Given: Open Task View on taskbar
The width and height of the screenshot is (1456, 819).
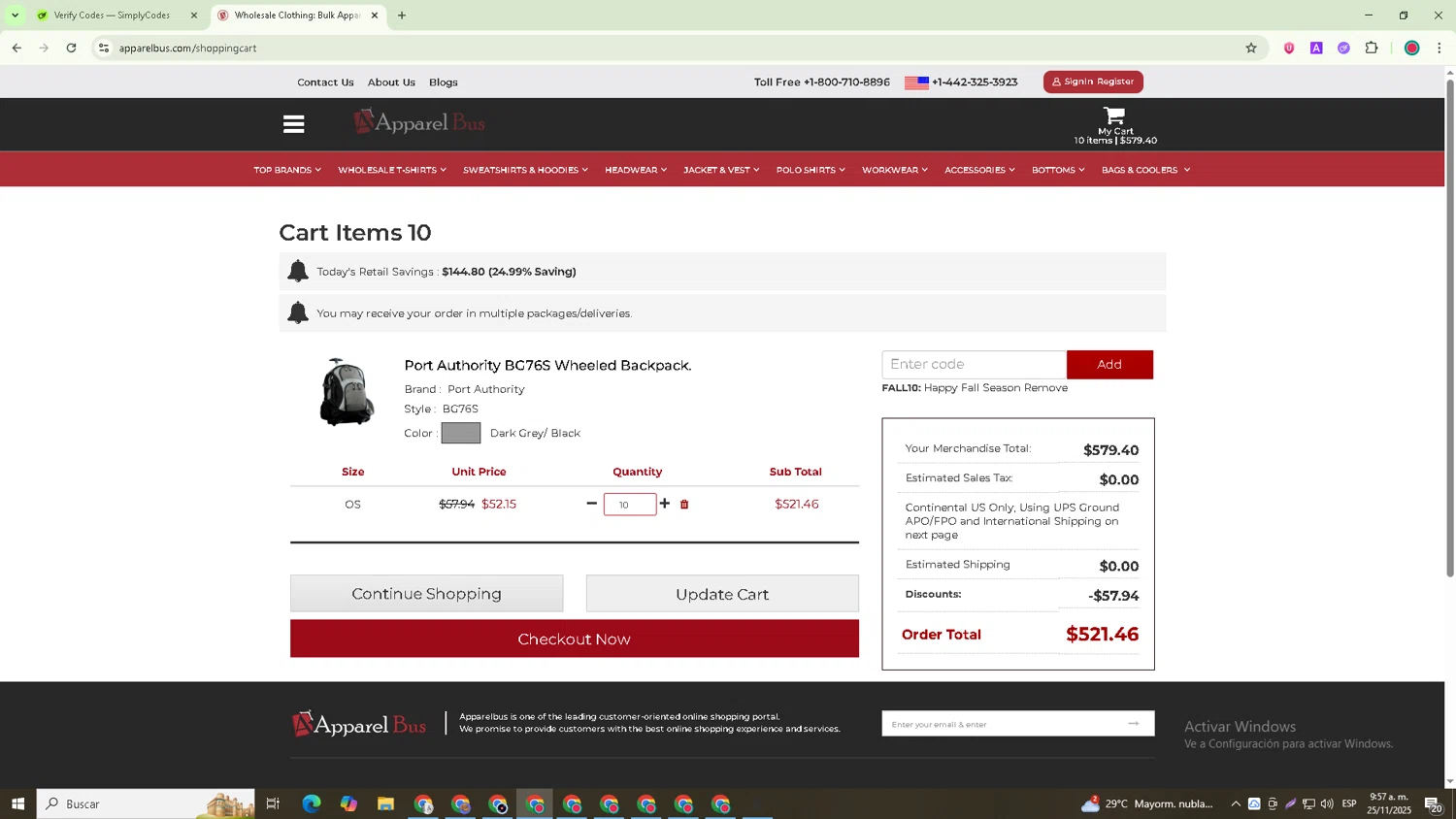Looking at the screenshot, I should (x=273, y=803).
